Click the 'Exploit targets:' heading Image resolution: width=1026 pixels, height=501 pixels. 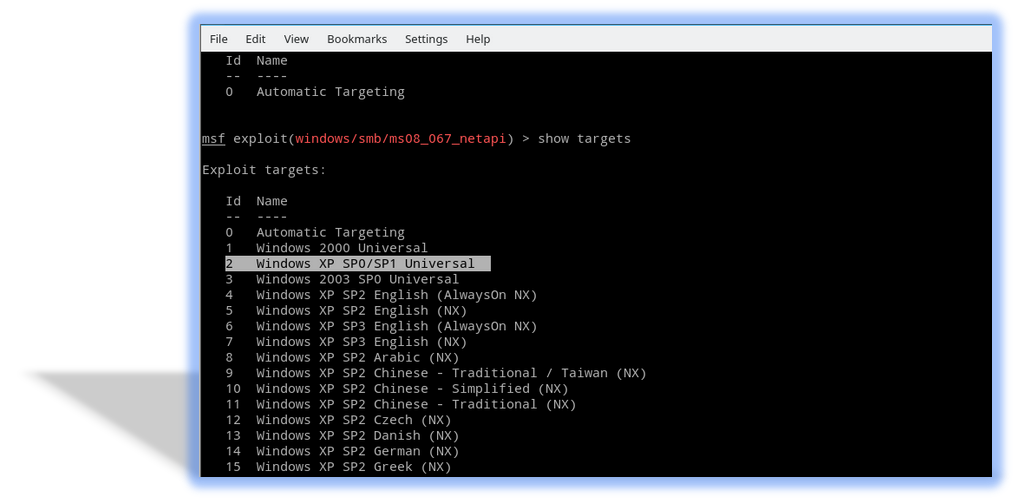(x=264, y=170)
